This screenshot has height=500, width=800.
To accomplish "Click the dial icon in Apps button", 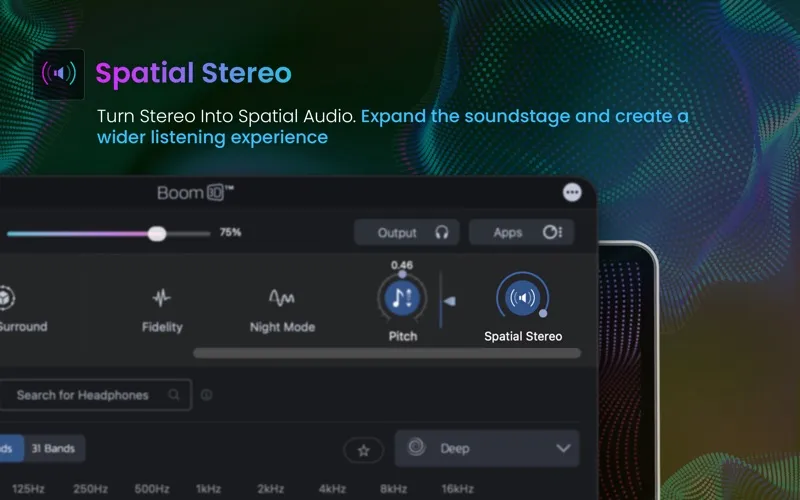I will click(x=553, y=232).
